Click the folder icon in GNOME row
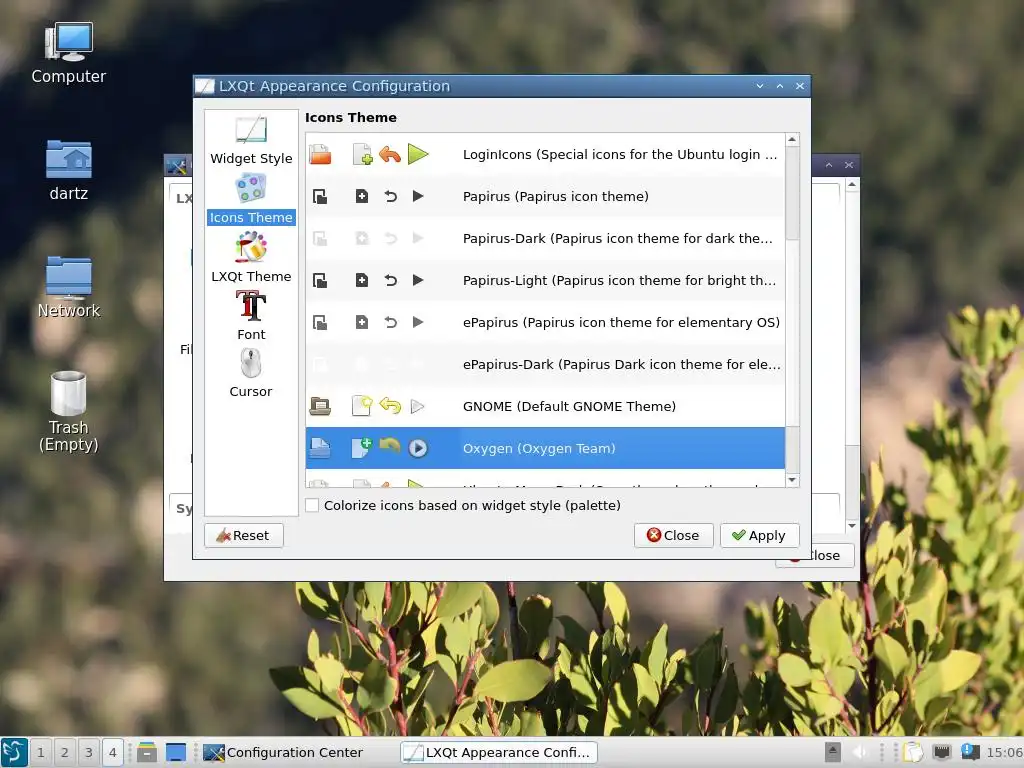The height and width of the screenshot is (768, 1024). pyautogui.click(x=320, y=406)
